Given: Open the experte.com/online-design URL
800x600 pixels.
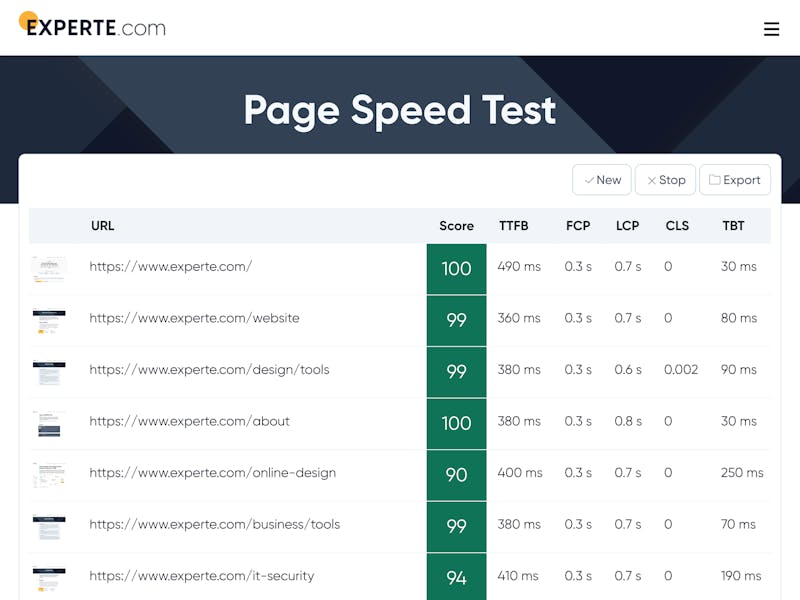Looking at the screenshot, I should pyautogui.click(x=213, y=472).
